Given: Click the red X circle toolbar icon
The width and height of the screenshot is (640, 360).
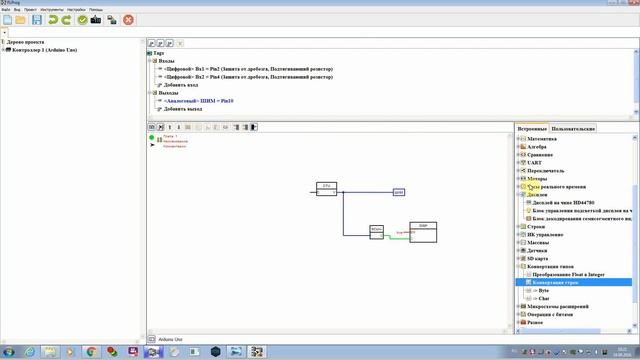Looking at the screenshot, I should (128, 20).
